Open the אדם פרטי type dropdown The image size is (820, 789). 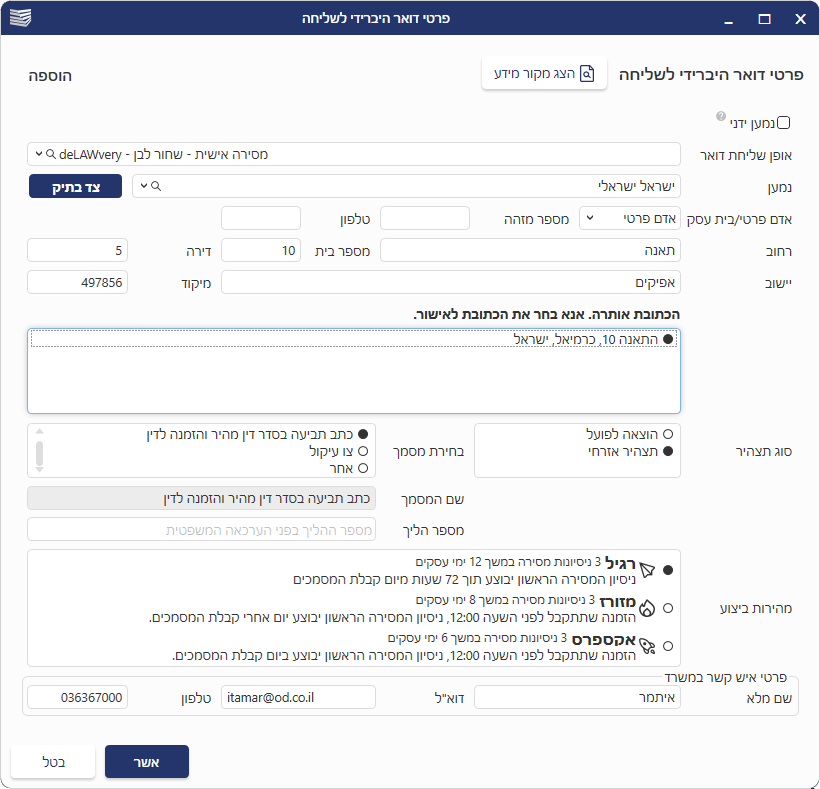(588, 219)
